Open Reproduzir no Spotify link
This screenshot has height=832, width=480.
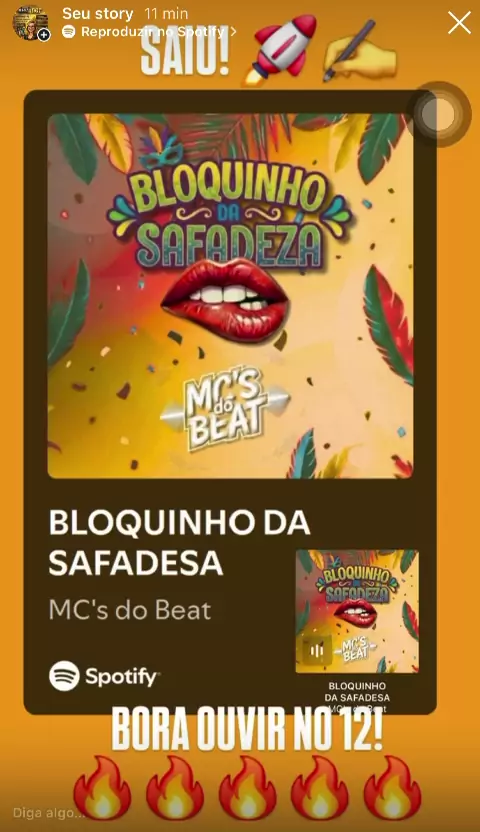(153, 32)
